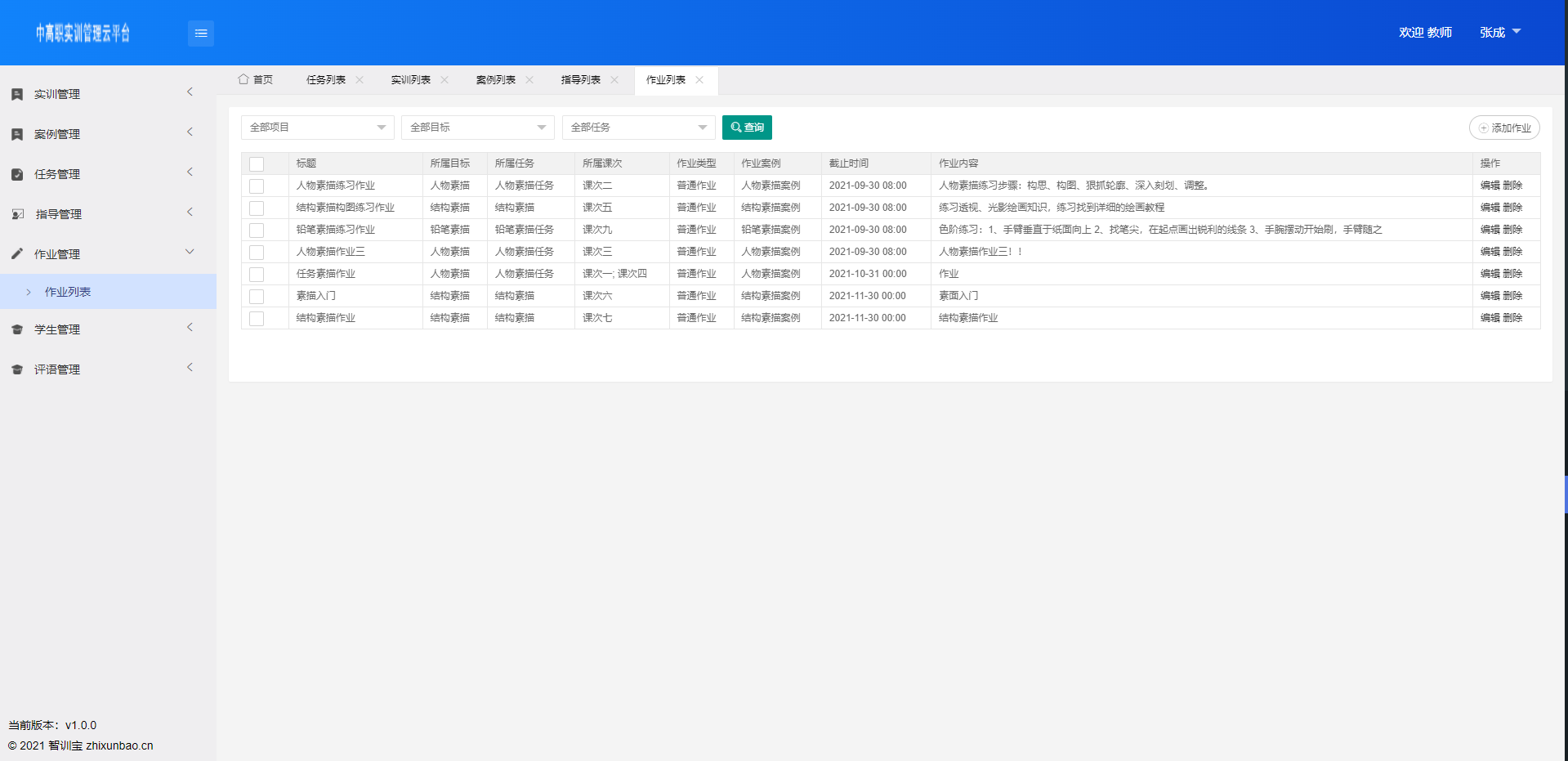Select the checkbox for 素描入门 row
This screenshot has height=761, width=1568.
257,297
